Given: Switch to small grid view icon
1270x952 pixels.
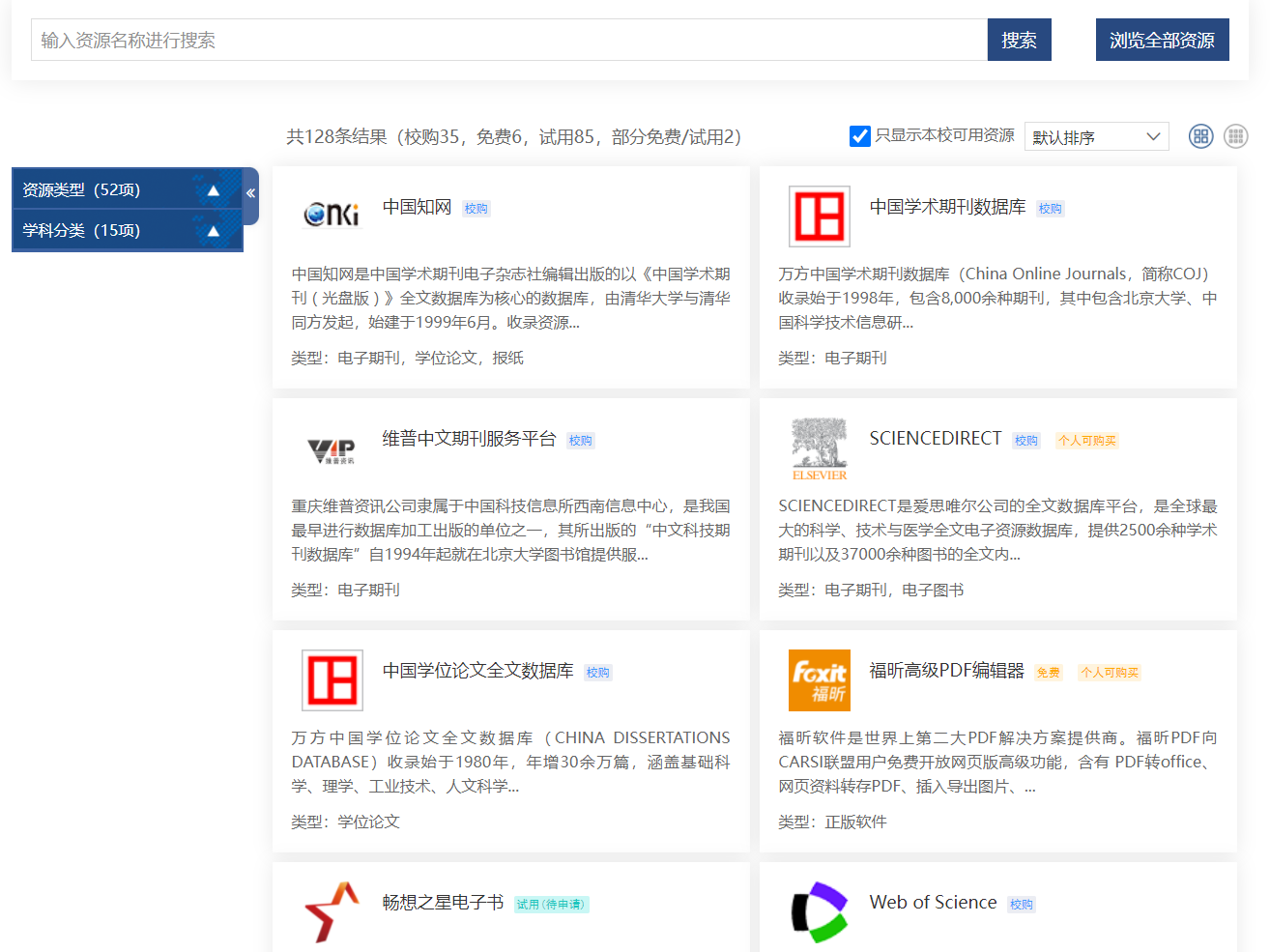Looking at the screenshot, I should (1235, 136).
